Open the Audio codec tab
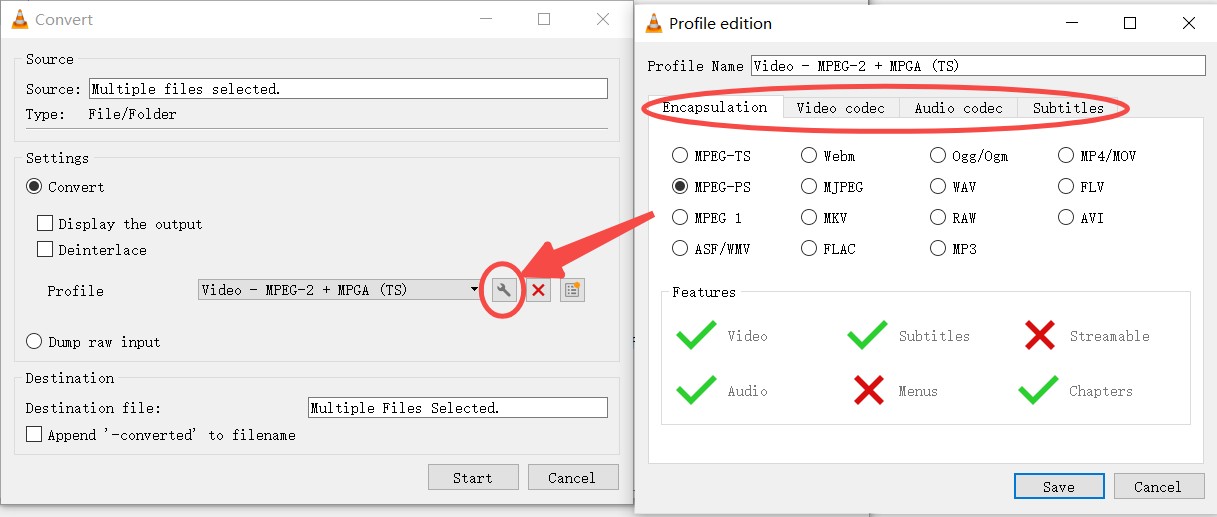The height and width of the screenshot is (517, 1217). coord(958,108)
